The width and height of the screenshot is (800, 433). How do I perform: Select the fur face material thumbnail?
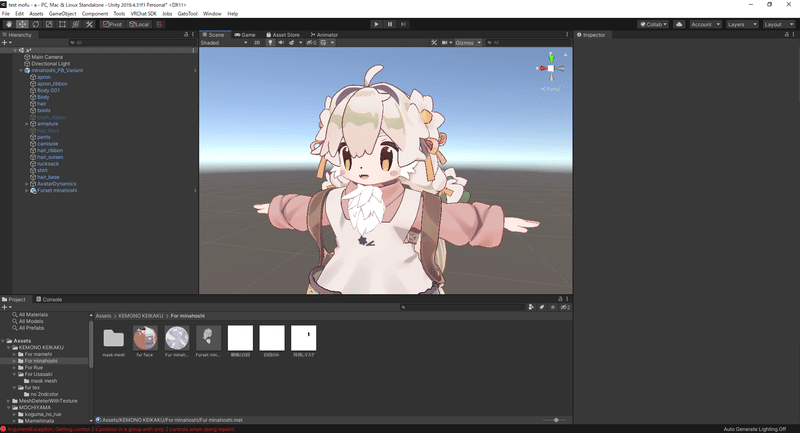145,338
